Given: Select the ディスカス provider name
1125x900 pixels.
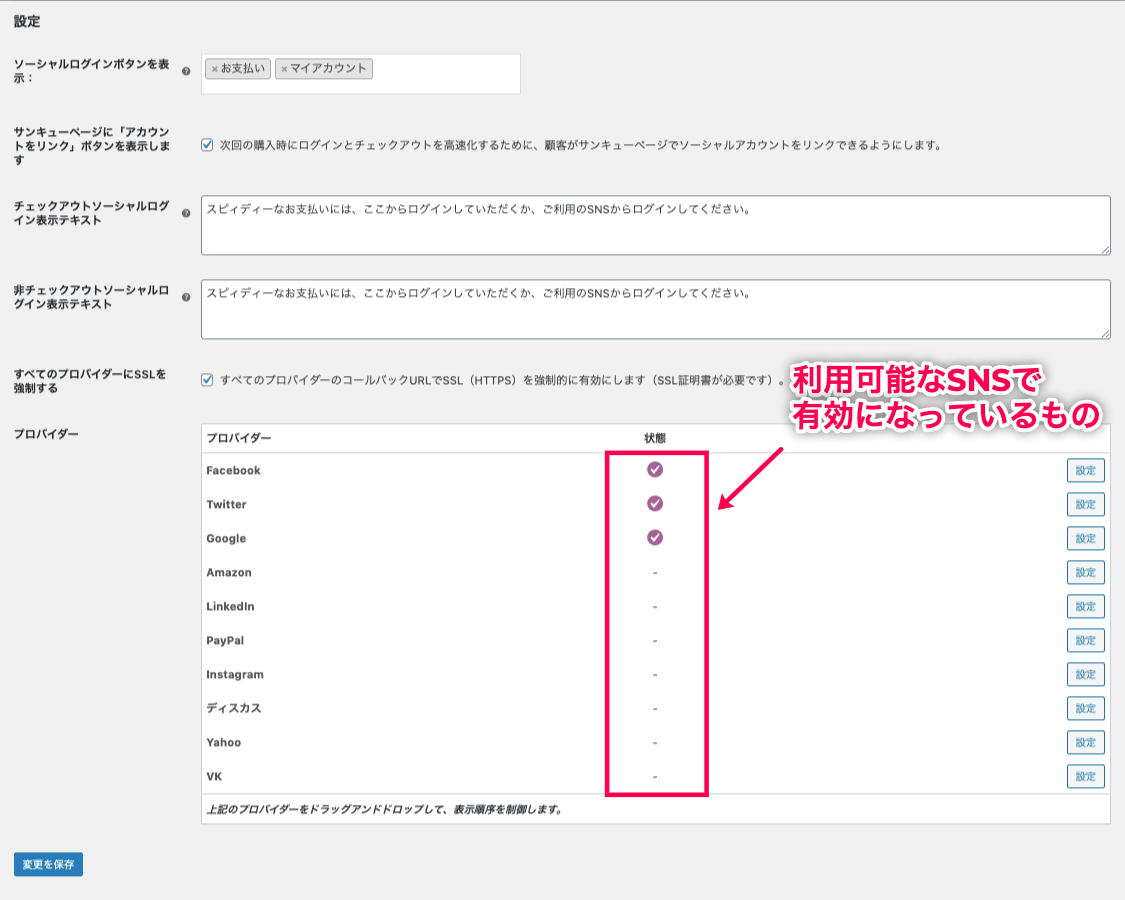Looking at the screenshot, I should 234,708.
